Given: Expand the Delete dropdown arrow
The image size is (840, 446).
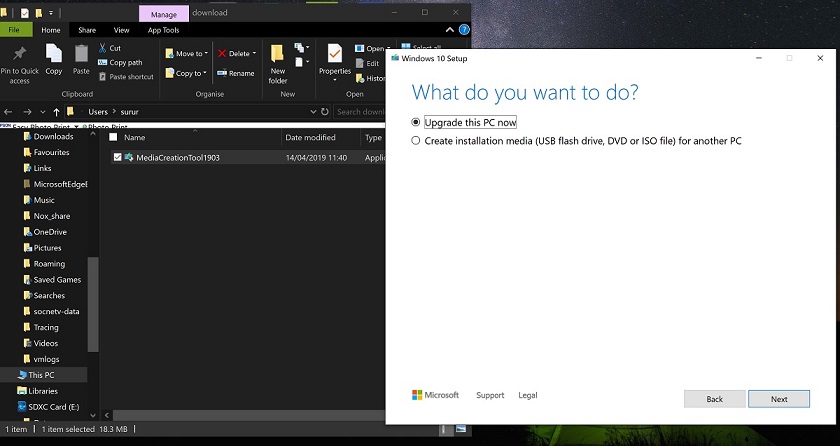Looking at the screenshot, I should pos(254,53).
